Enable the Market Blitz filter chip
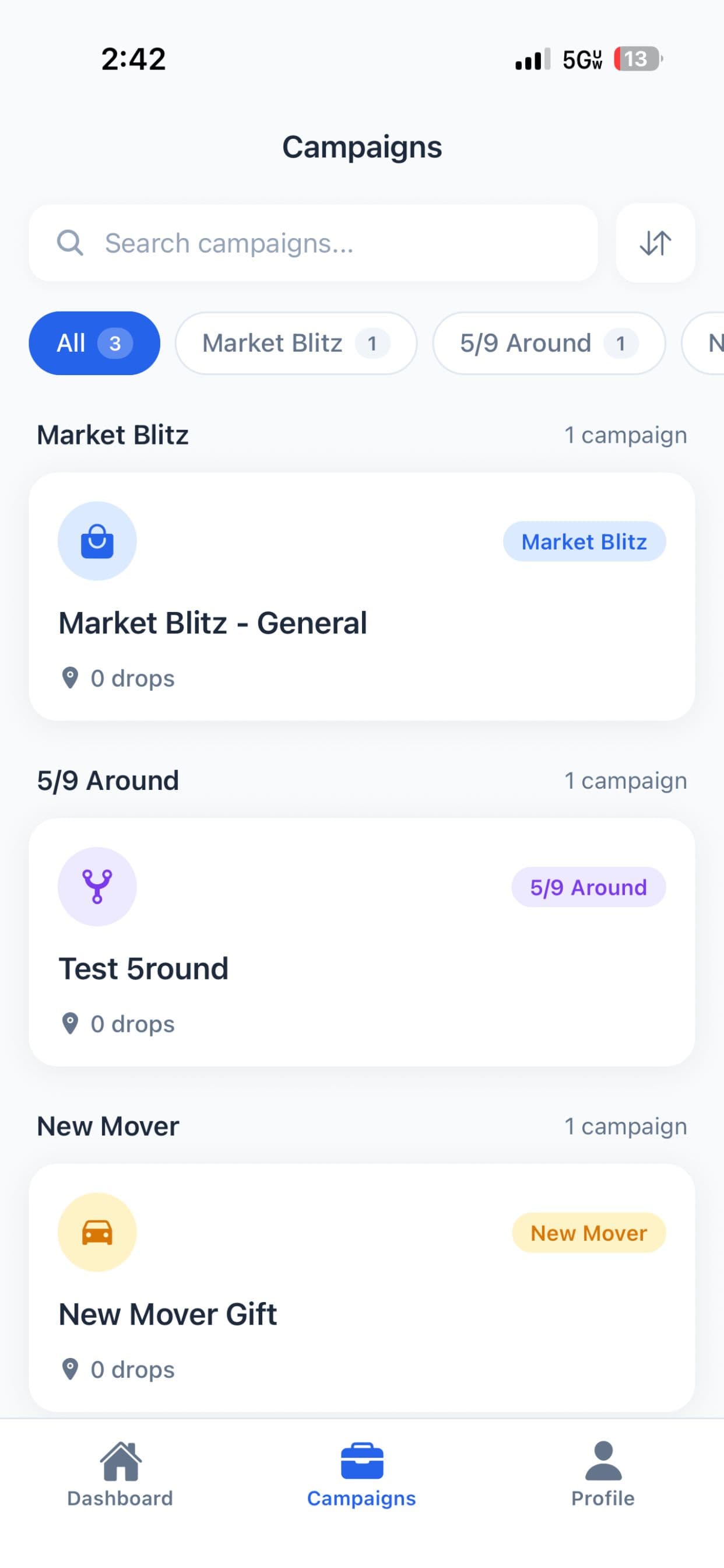724x1568 pixels. click(296, 342)
